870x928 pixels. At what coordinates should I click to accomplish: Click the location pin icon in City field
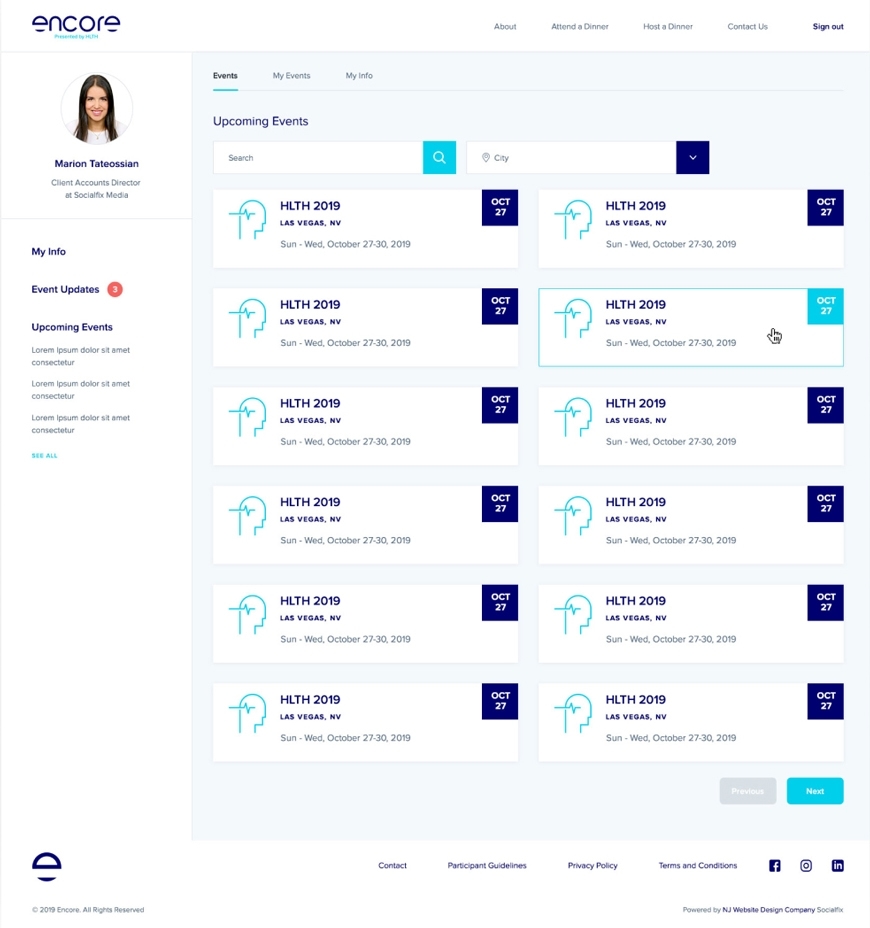486,157
